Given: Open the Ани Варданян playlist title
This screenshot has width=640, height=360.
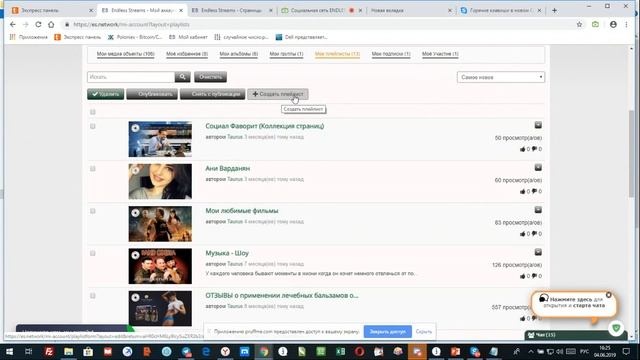Looking at the screenshot, I should [x=228, y=168].
